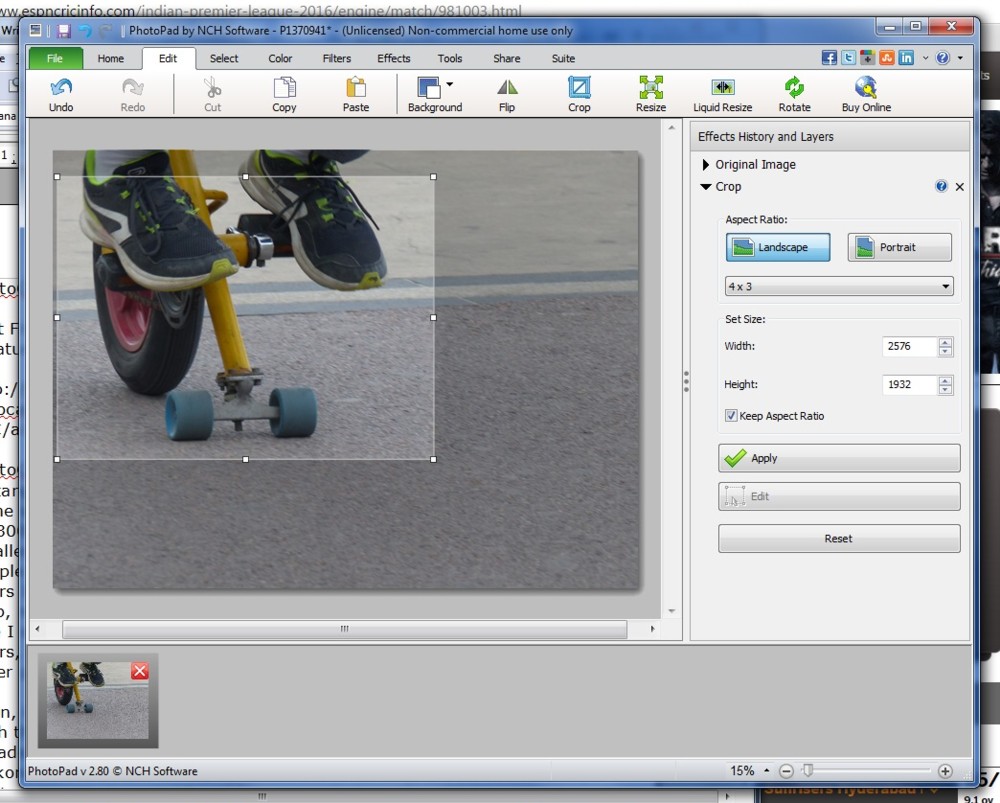This screenshot has width=1000, height=803.
Task: Apply the crop selection
Action: click(x=839, y=458)
